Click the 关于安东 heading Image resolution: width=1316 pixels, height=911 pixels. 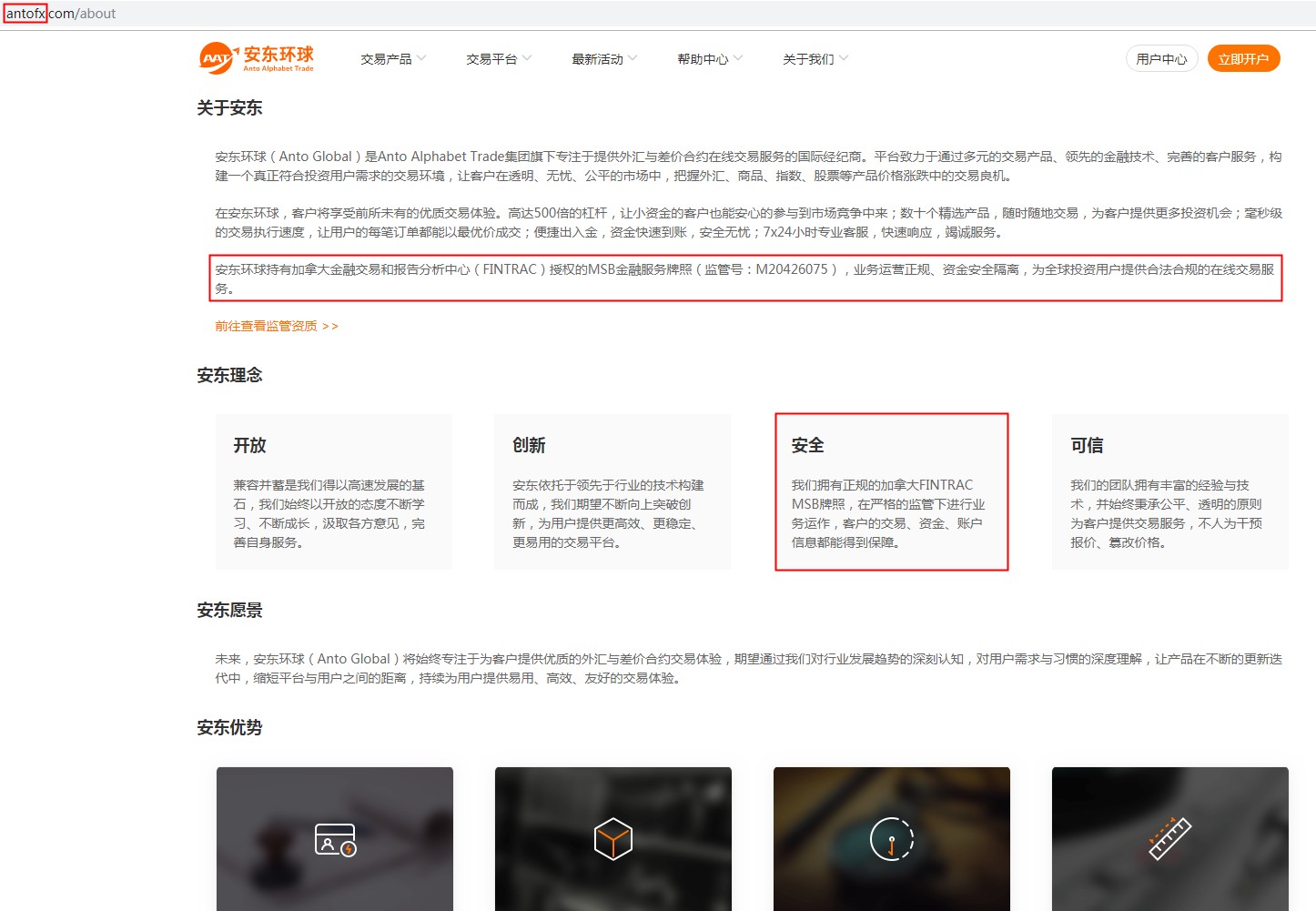(x=229, y=108)
